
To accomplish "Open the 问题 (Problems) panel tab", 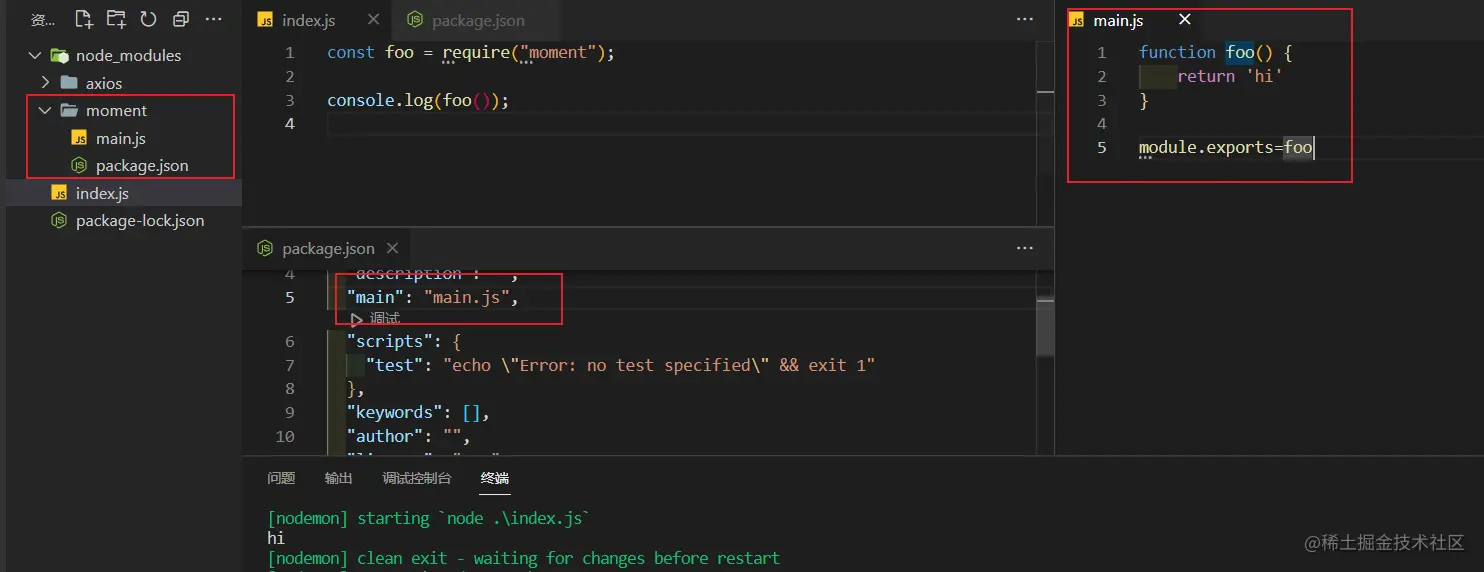I will tap(281, 479).
